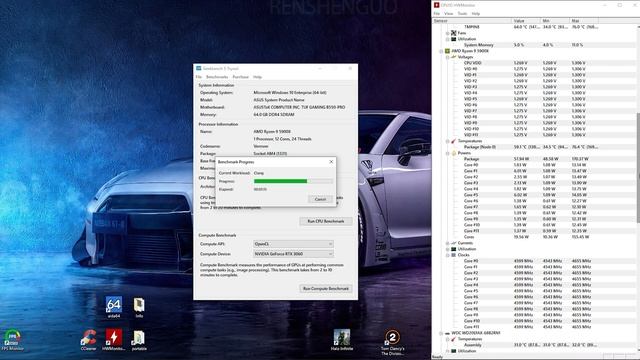640x360 pixels.
Task: Click the Max column header
Action: 584,20
